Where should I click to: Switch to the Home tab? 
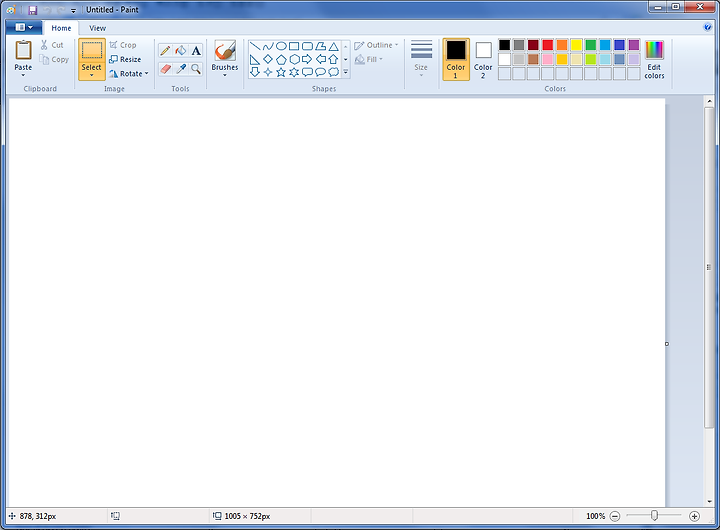[61, 28]
